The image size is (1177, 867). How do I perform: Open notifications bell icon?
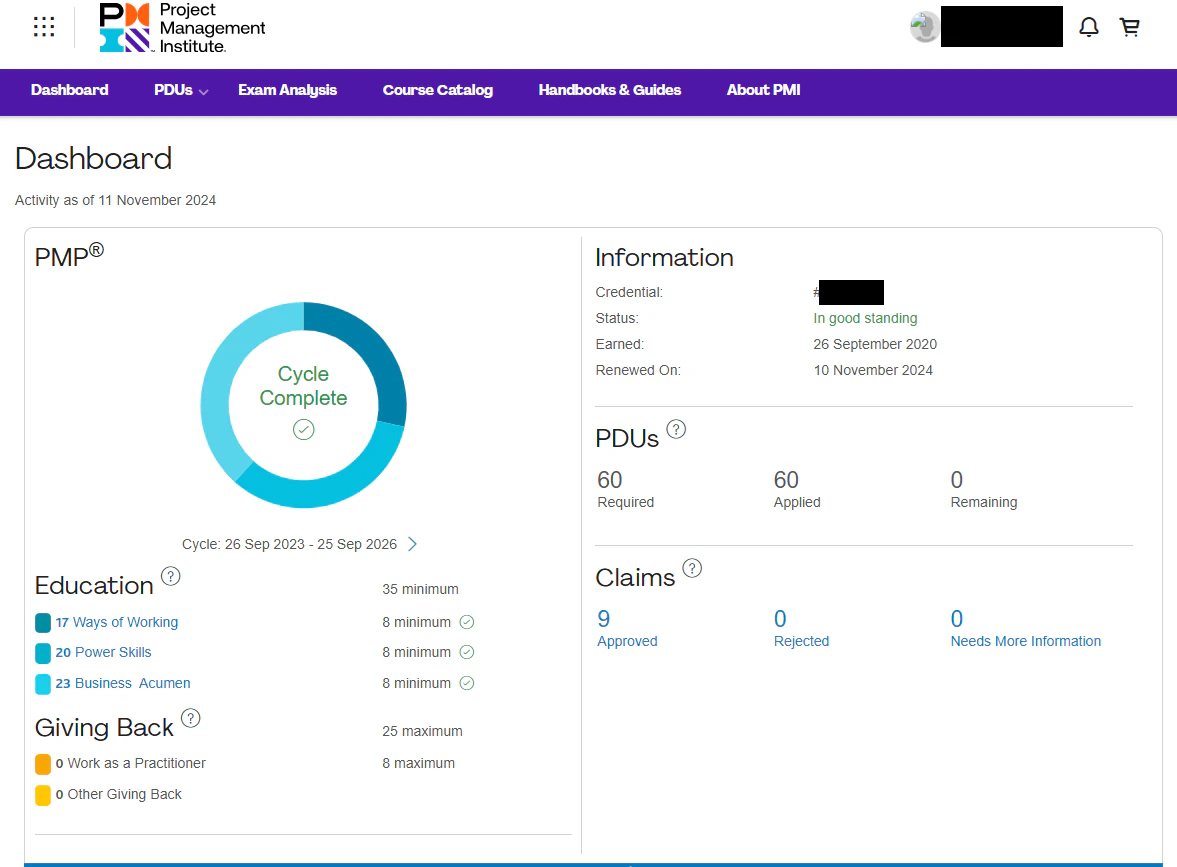[x=1088, y=27]
